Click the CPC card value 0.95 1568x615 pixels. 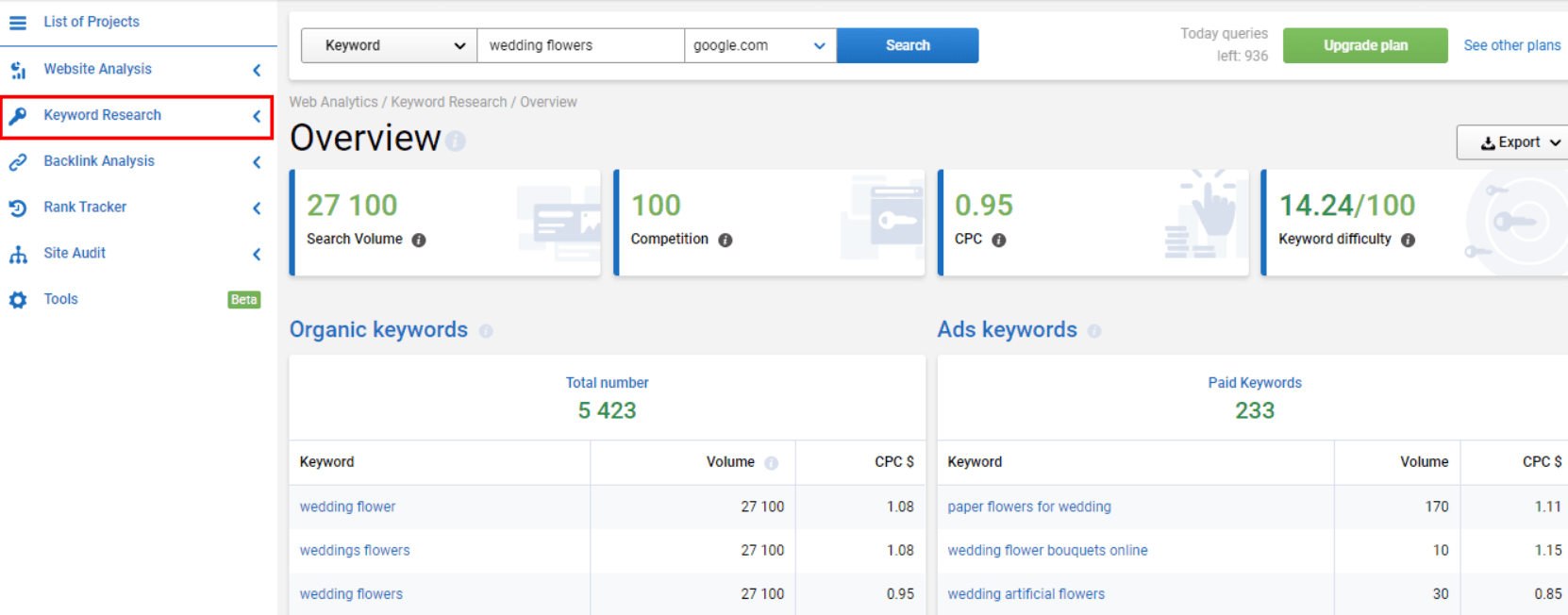pyautogui.click(x=984, y=205)
